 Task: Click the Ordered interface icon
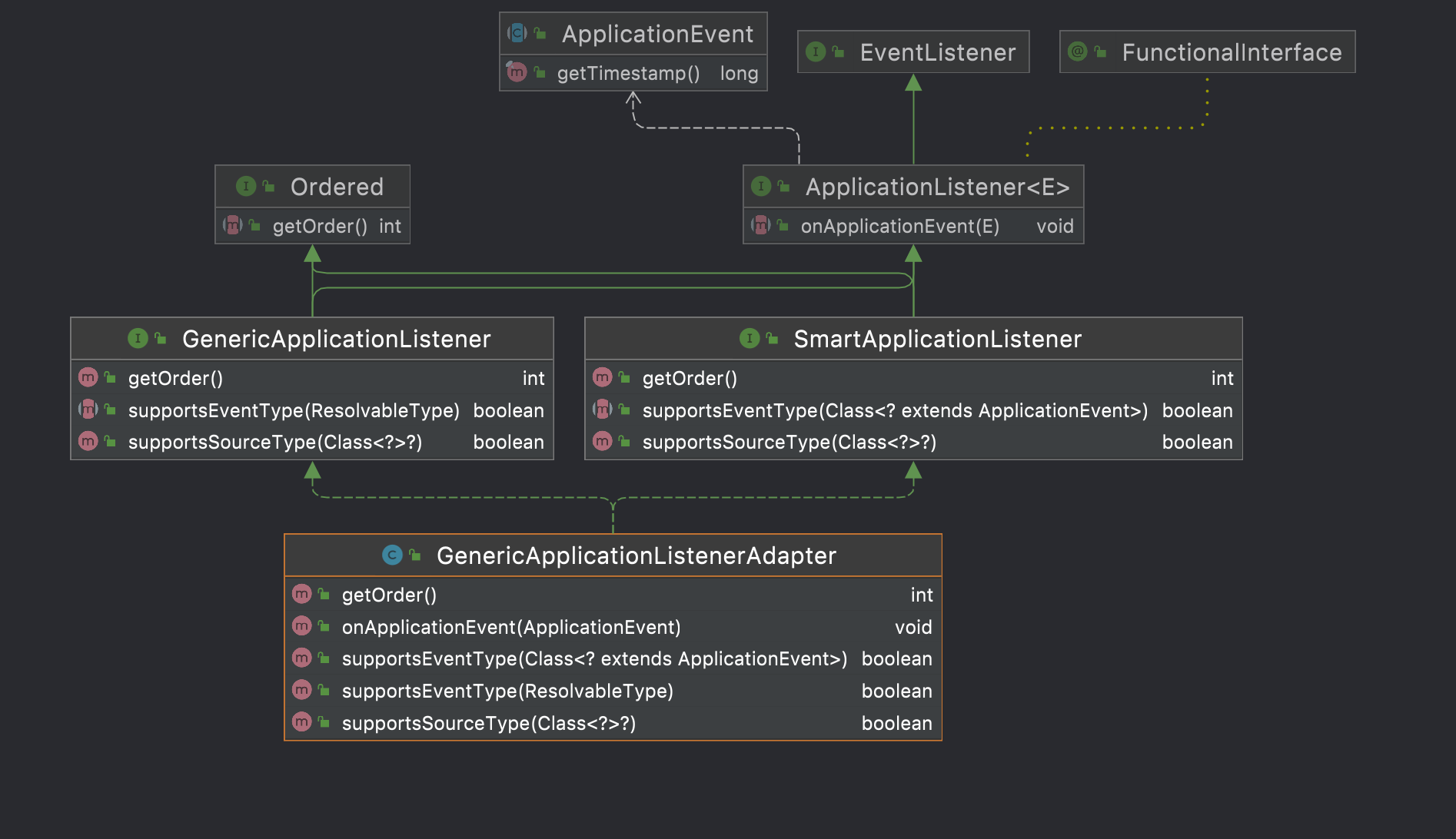(246, 186)
